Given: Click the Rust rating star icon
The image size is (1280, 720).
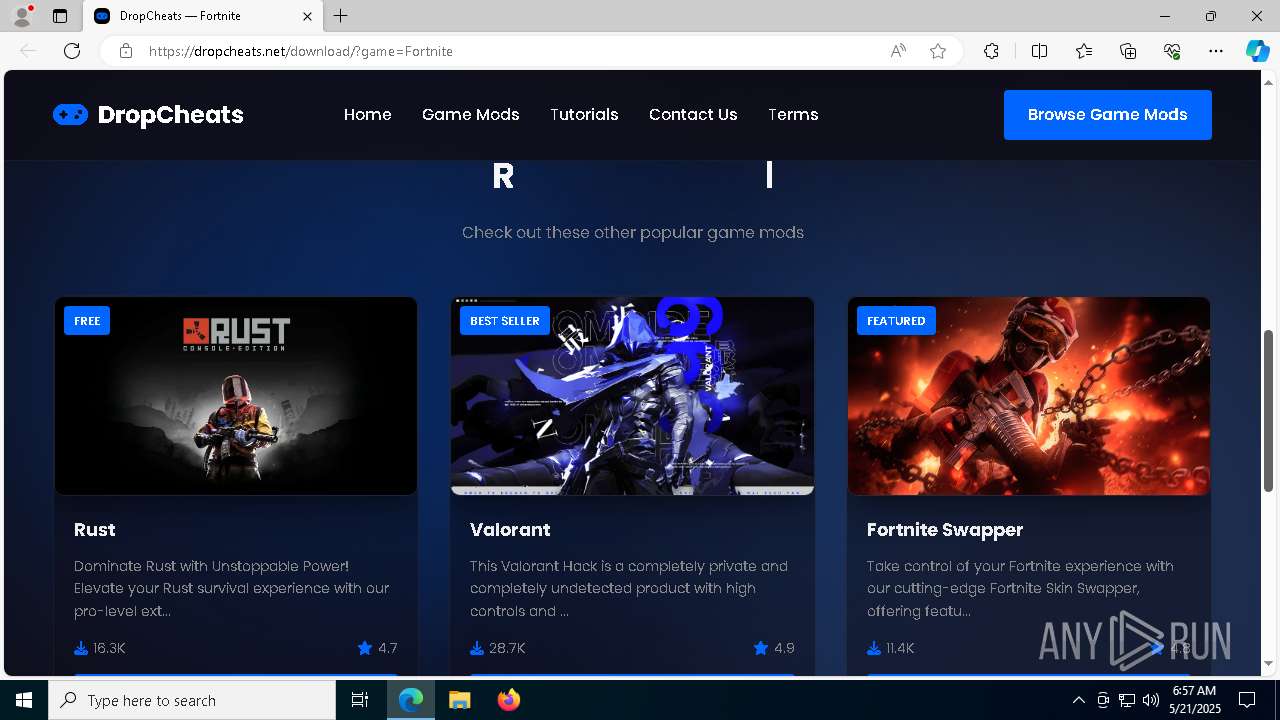Looking at the screenshot, I should click(x=365, y=648).
